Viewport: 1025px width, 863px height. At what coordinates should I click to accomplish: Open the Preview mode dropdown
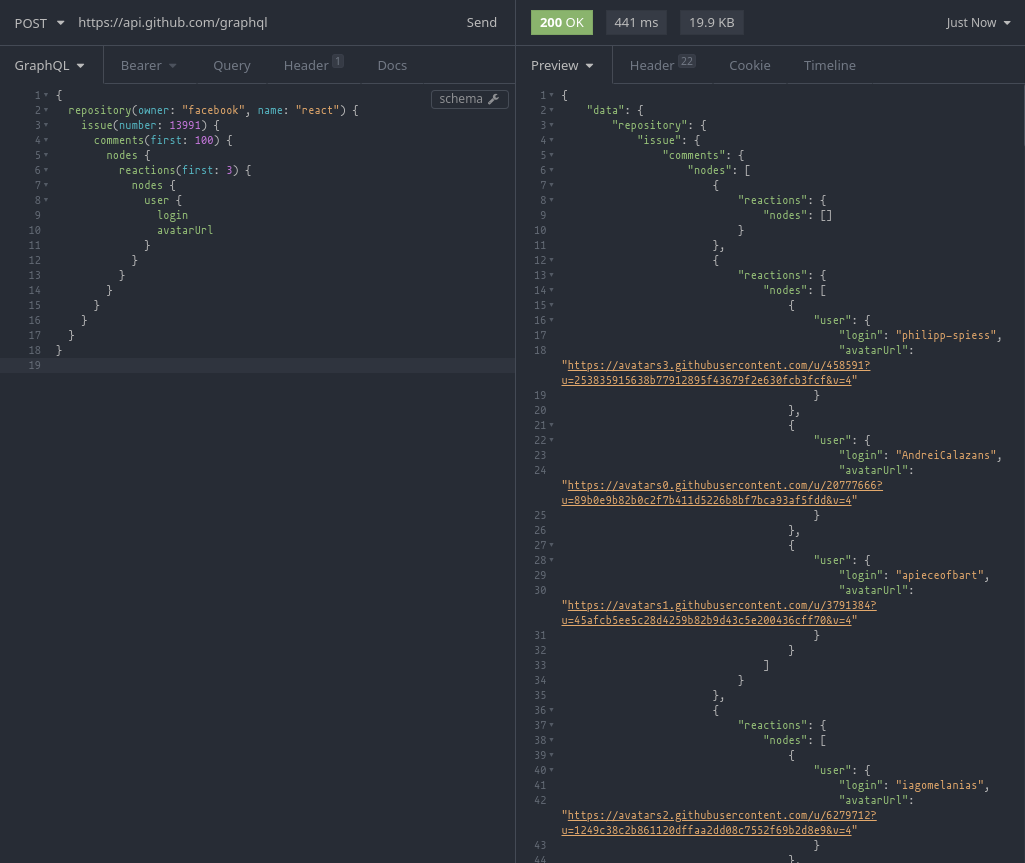pyautogui.click(x=562, y=65)
